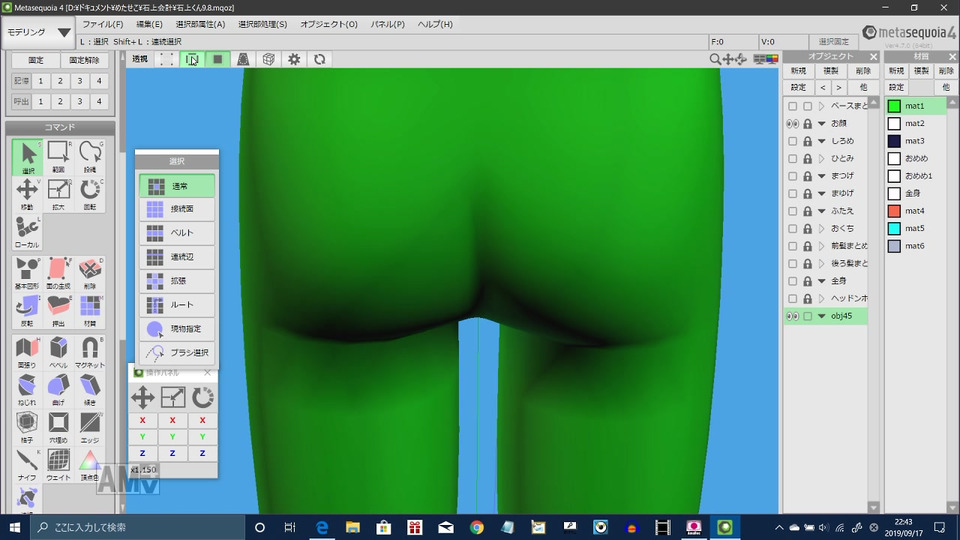Toggle lock box of obj45 object
Viewport: 960px width, 540px height.
[x=808, y=317]
